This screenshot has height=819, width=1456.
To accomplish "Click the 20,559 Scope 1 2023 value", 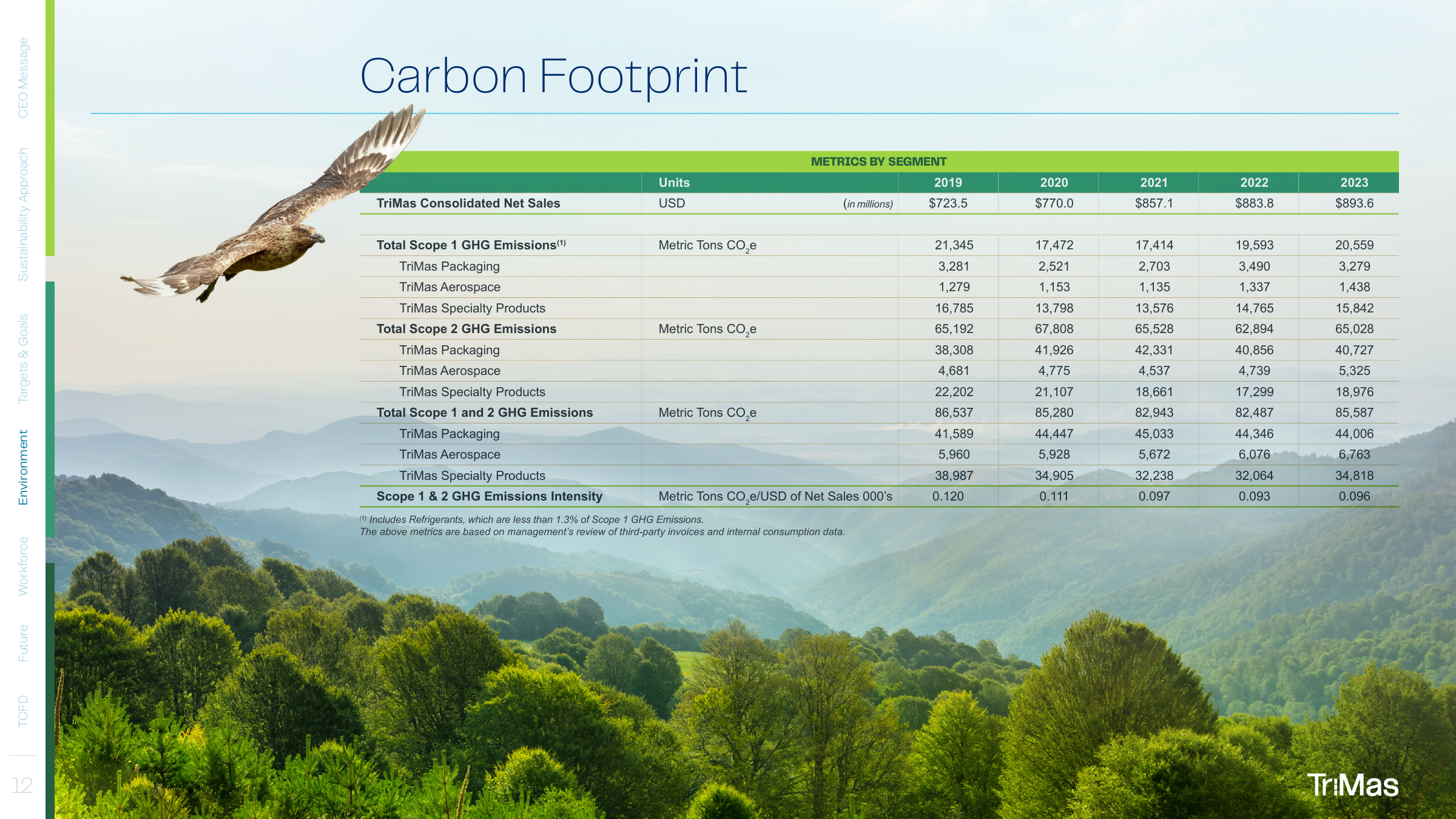I will (1354, 245).
